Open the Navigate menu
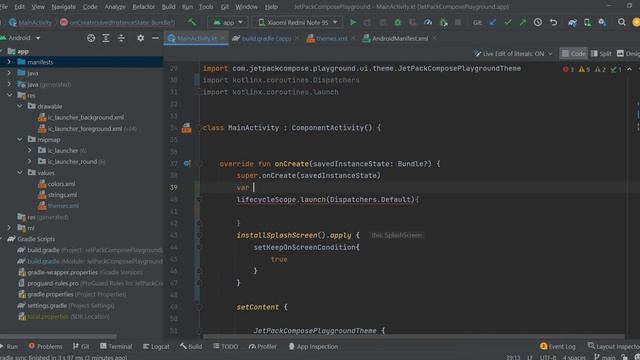The image size is (640, 360). click(x=63, y=7)
